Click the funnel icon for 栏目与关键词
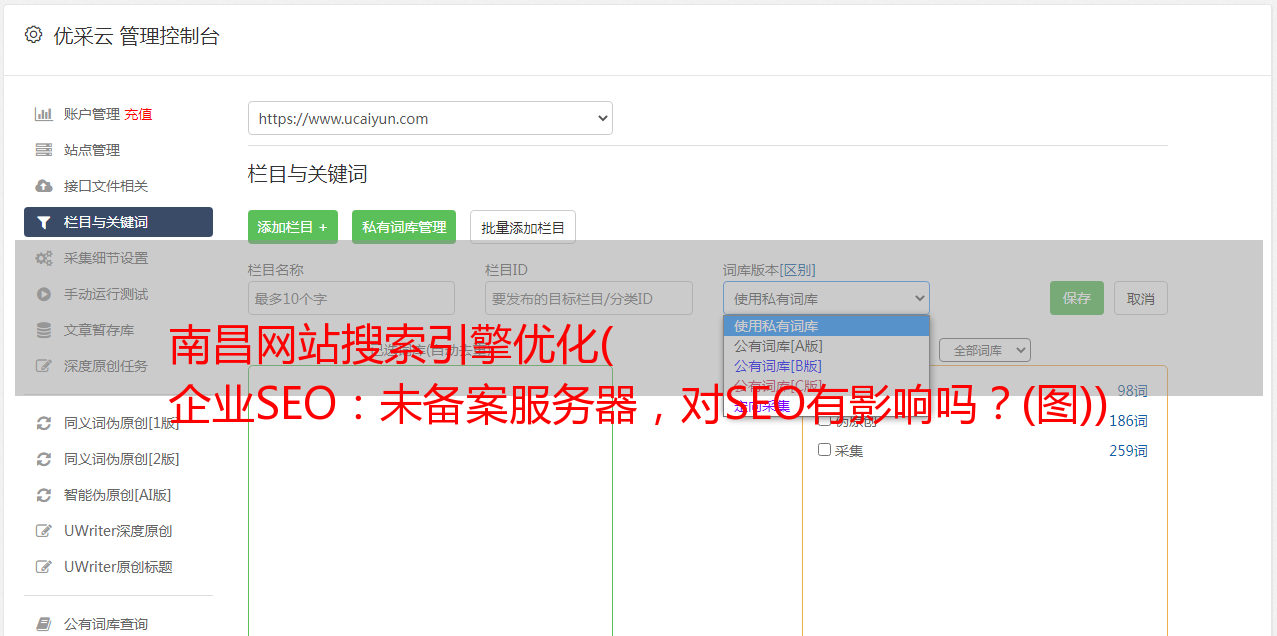 point(43,222)
